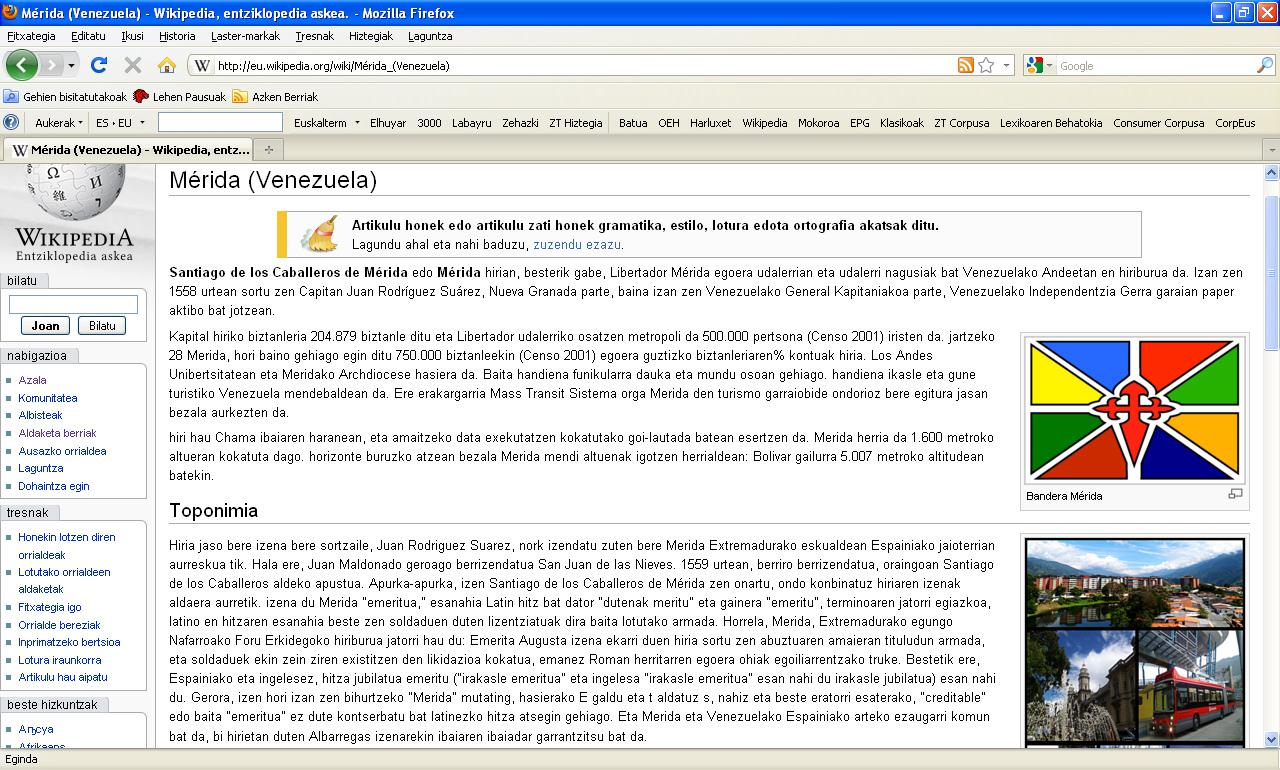Click the orange RSS feed icon in address bar
1280x770 pixels.
pyautogui.click(x=965, y=65)
